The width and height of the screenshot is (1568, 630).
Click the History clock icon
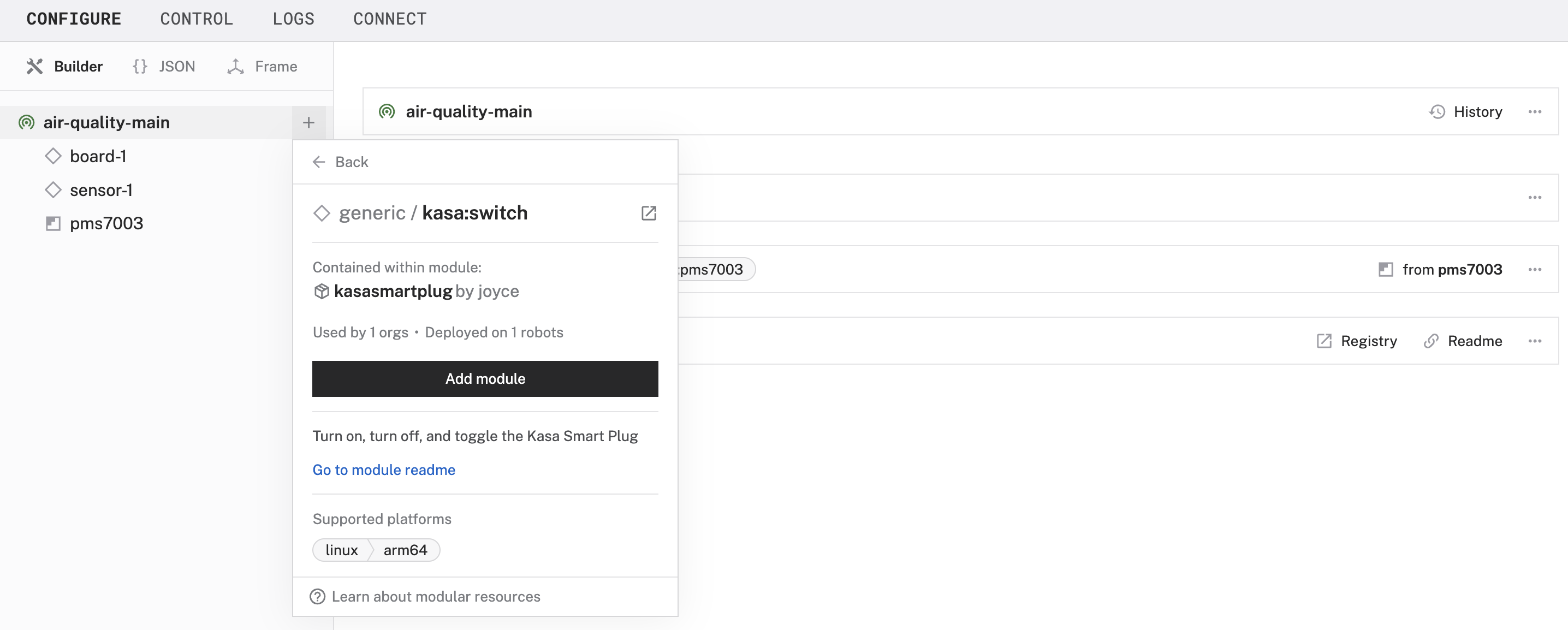point(1437,111)
